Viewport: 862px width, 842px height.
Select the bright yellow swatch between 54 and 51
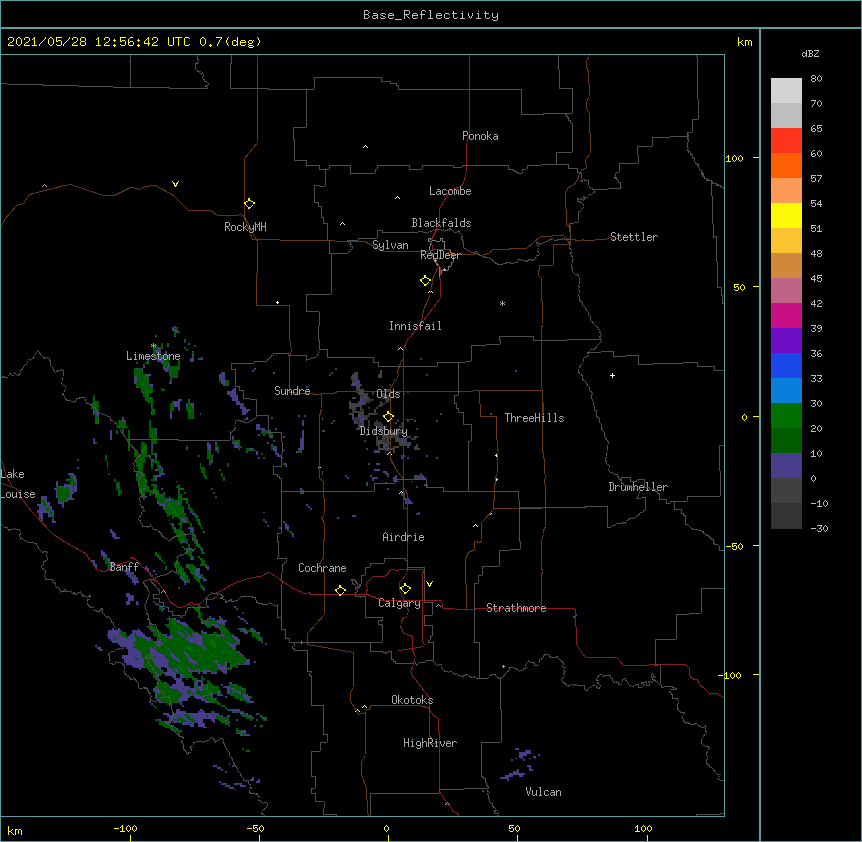click(x=786, y=215)
